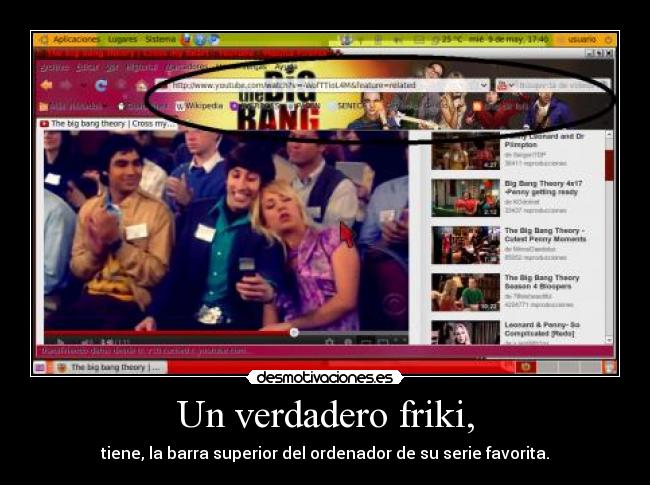
Task: Click the video play/pause control
Action: click(61, 342)
